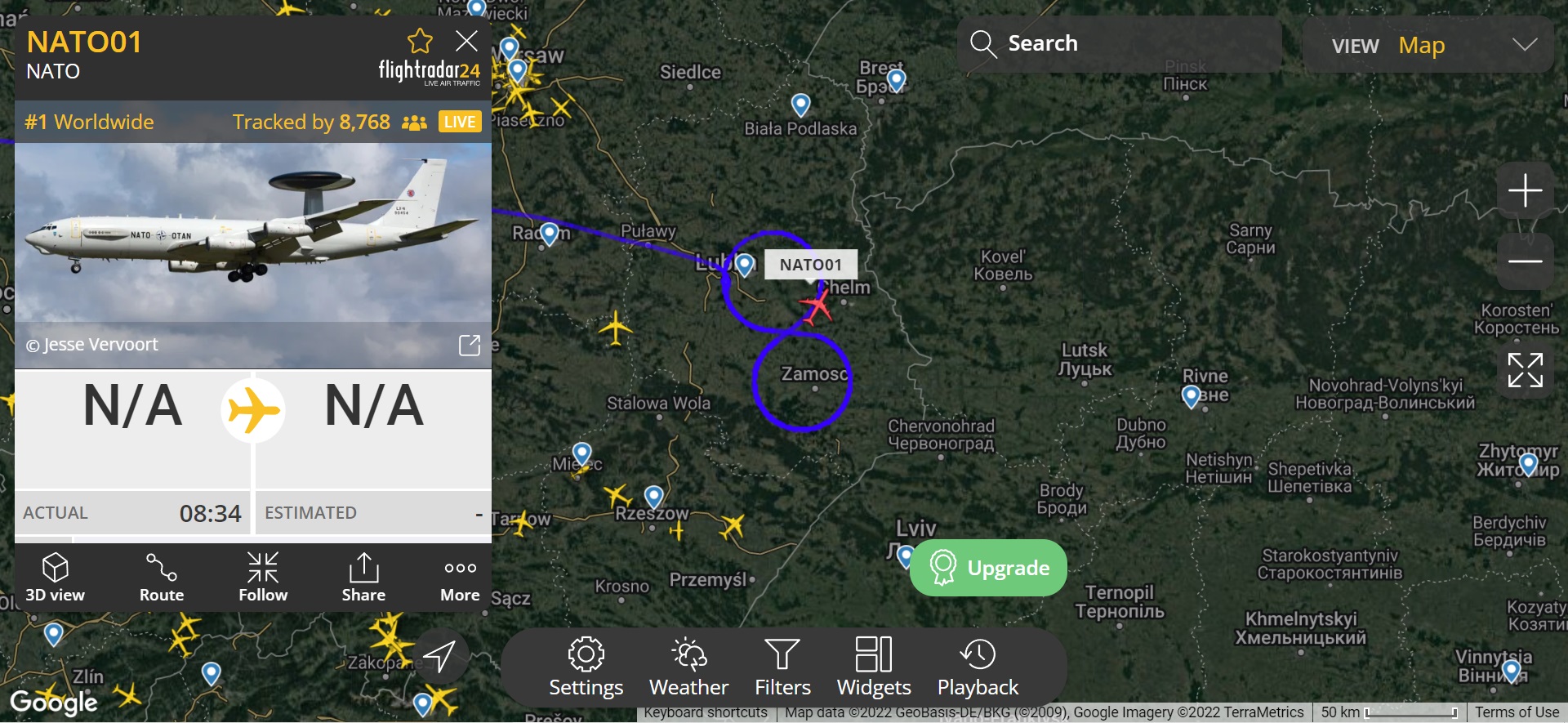
Task: Favorite NATO01 with the star icon
Action: (x=420, y=41)
